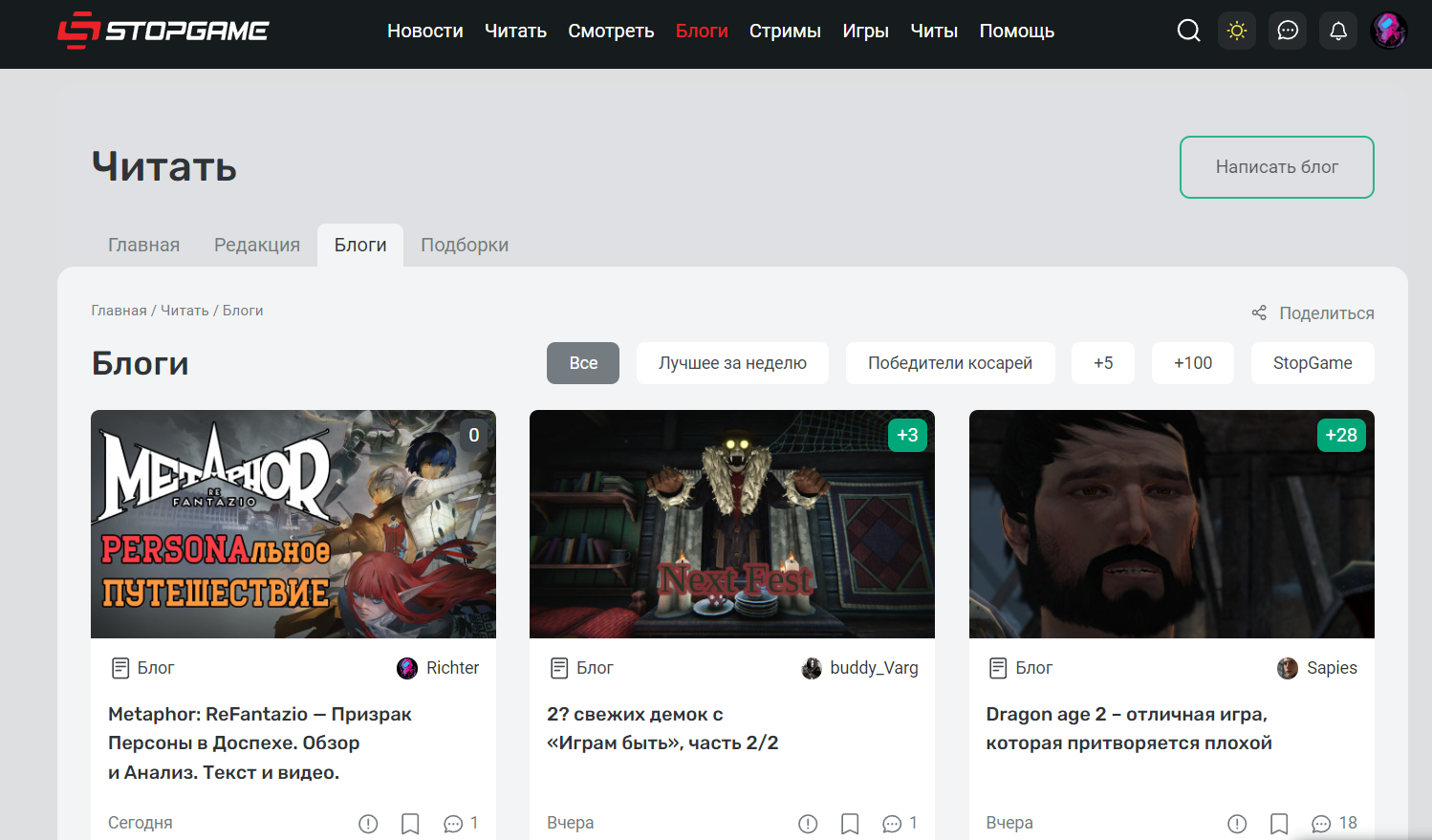Open author Richter's profile name
This screenshot has width=1432, height=840.
click(x=452, y=668)
